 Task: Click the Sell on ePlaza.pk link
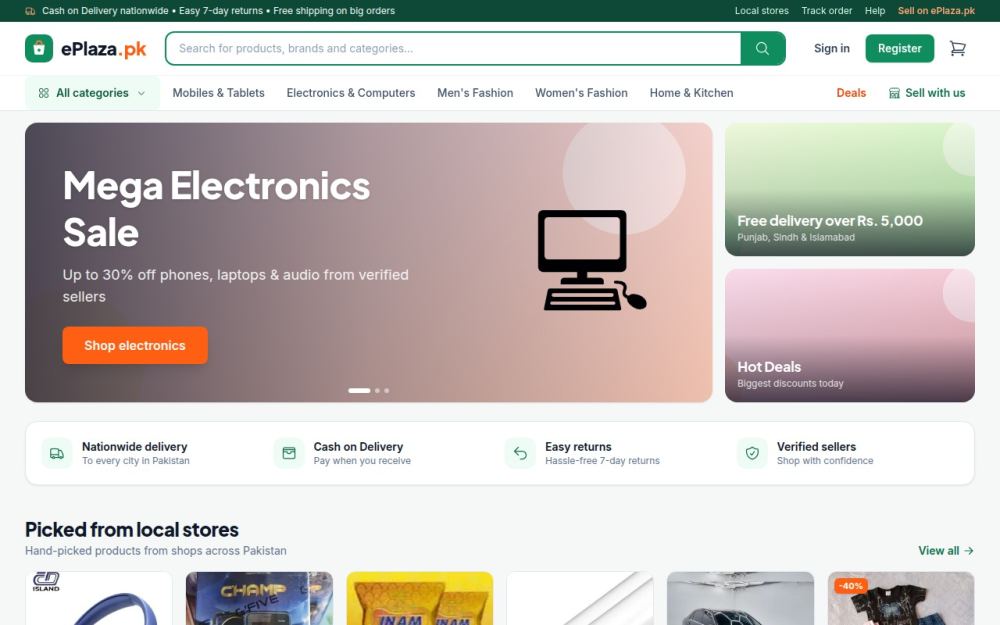point(936,11)
